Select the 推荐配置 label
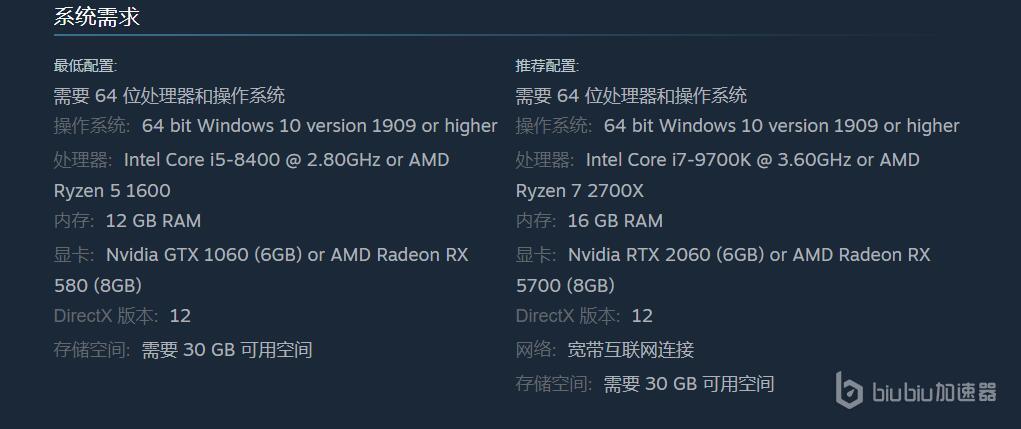Viewport: 1021px width, 429px height. 547,66
